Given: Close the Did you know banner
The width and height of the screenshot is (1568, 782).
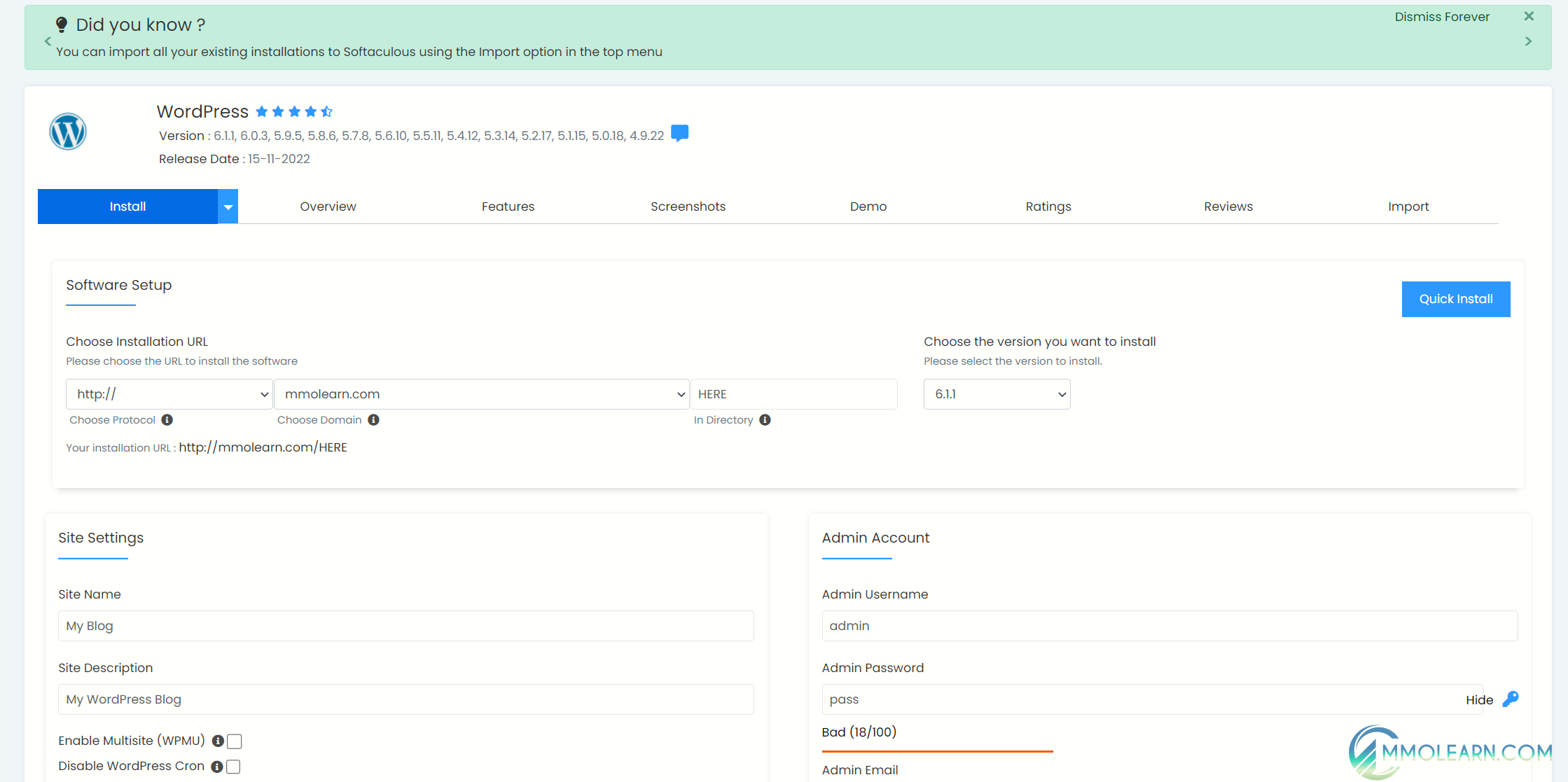Looking at the screenshot, I should [x=1529, y=16].
